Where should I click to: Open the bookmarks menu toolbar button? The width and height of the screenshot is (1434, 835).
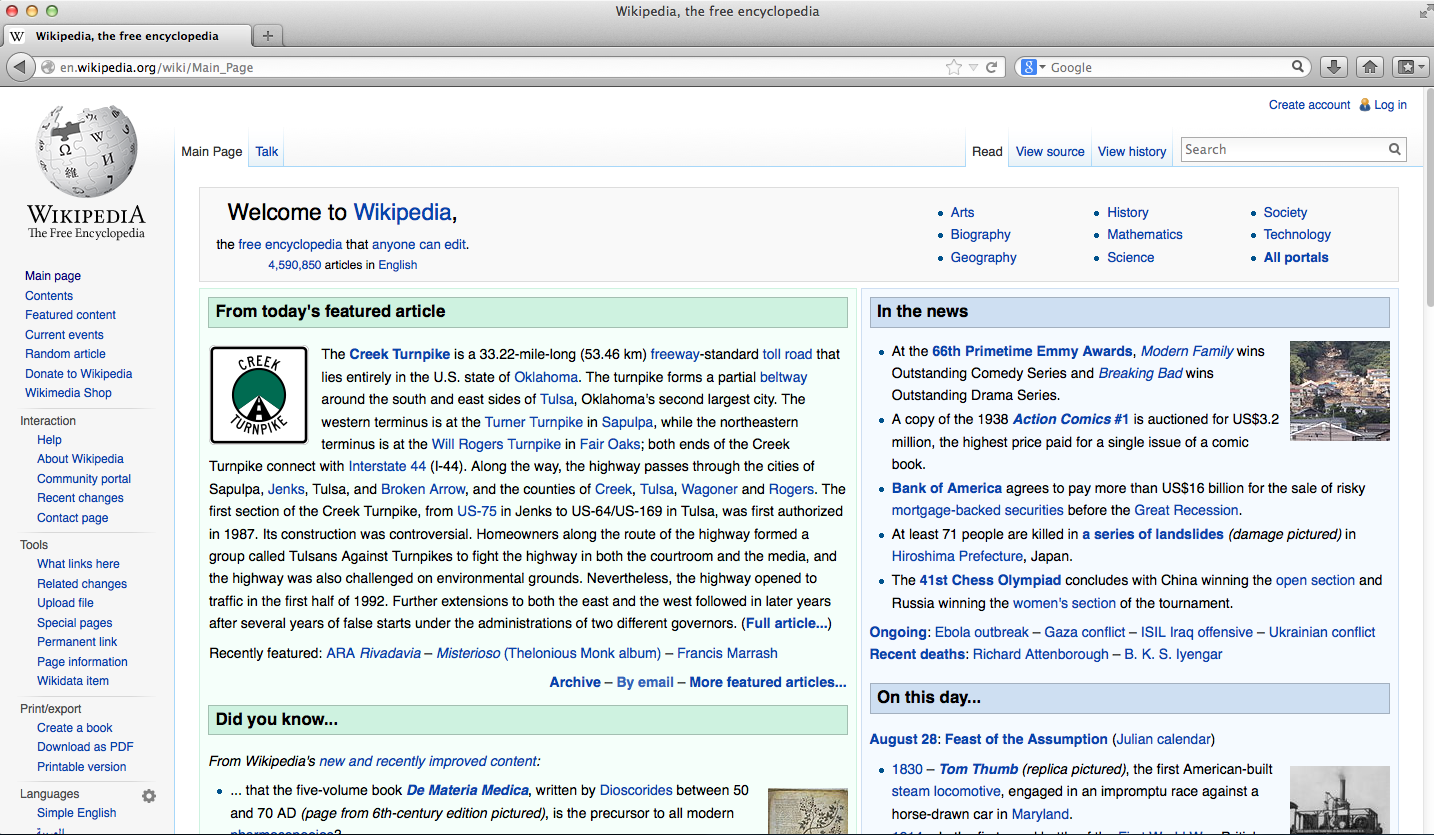tap(1410, 67)
